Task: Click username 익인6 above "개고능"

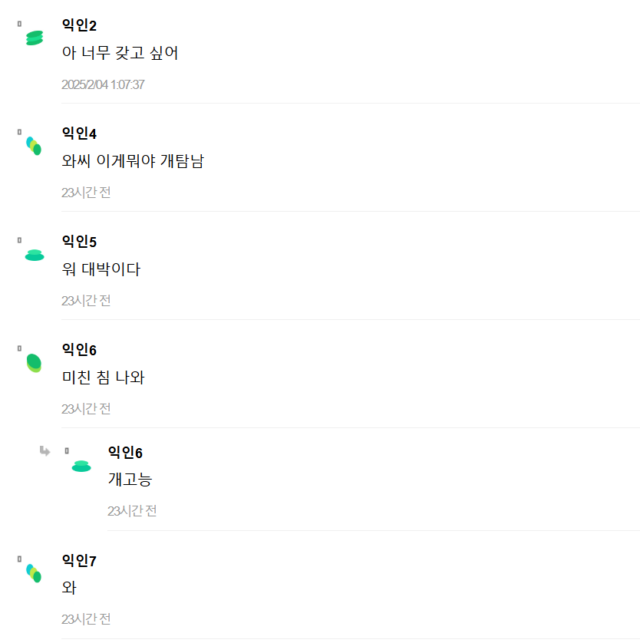Action: click(x=125, y=452)
